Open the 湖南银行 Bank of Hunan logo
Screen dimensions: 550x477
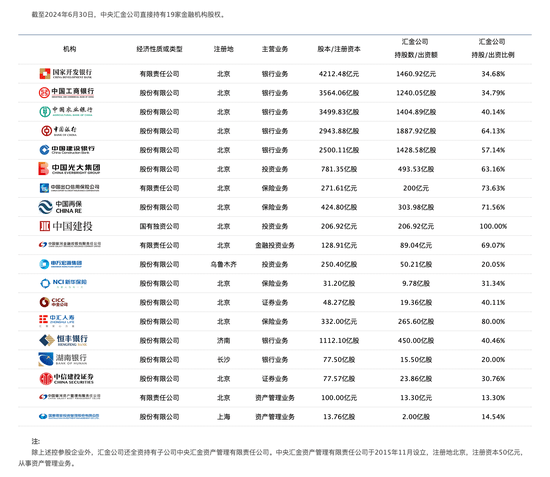coord(62,359)
